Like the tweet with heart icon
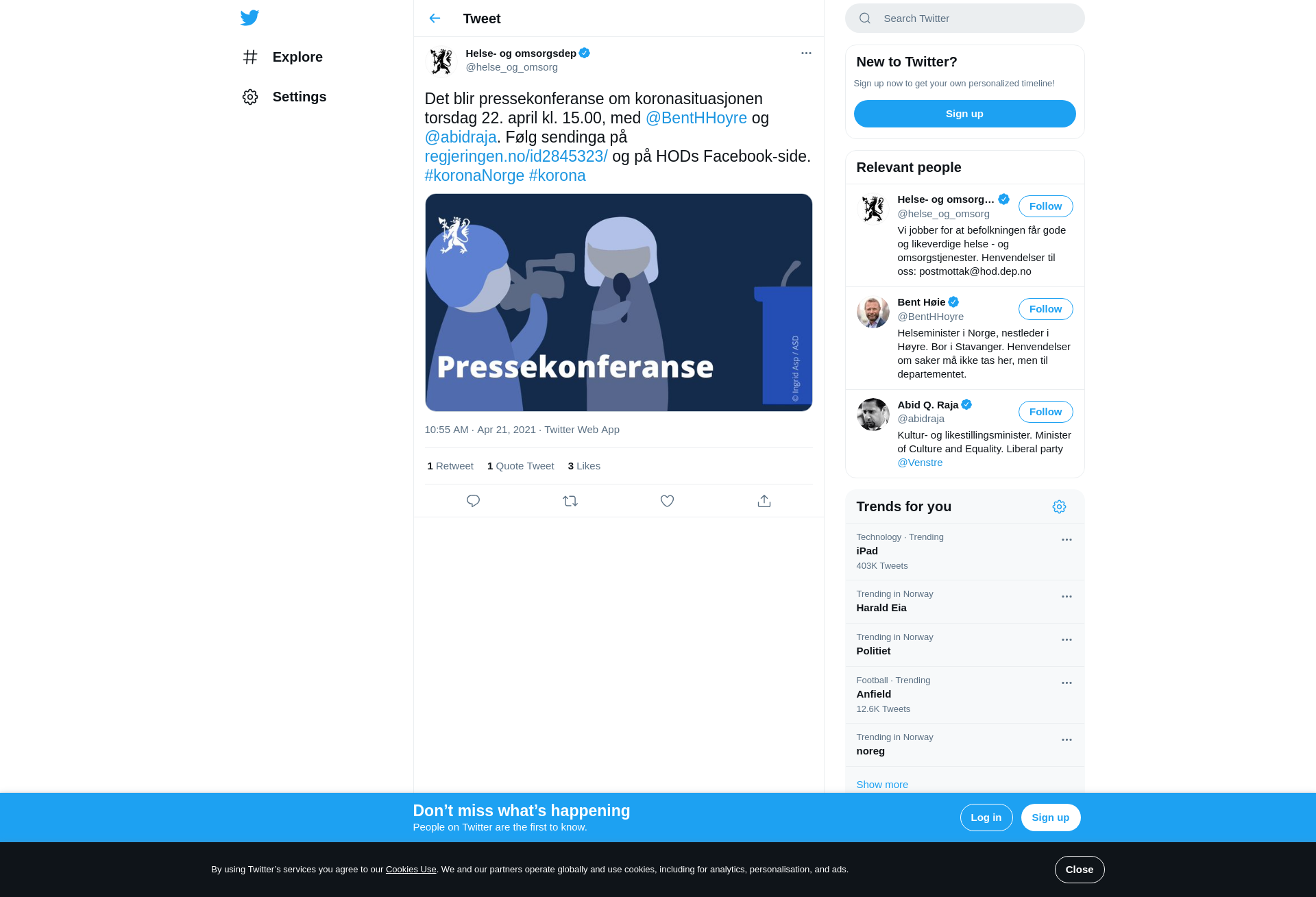Screen dimensions: 1316x897 tap(667, 501)
